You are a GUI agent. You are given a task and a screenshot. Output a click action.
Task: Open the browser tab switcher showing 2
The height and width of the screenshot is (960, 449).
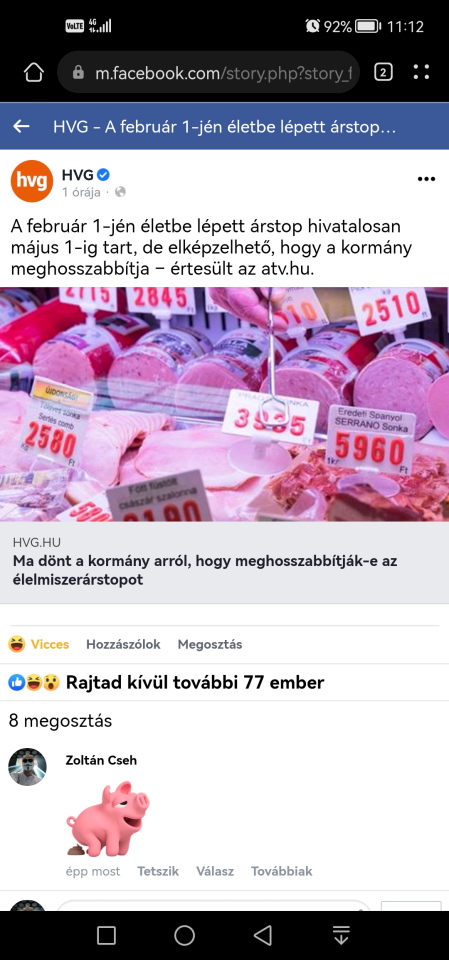[383, 73]
